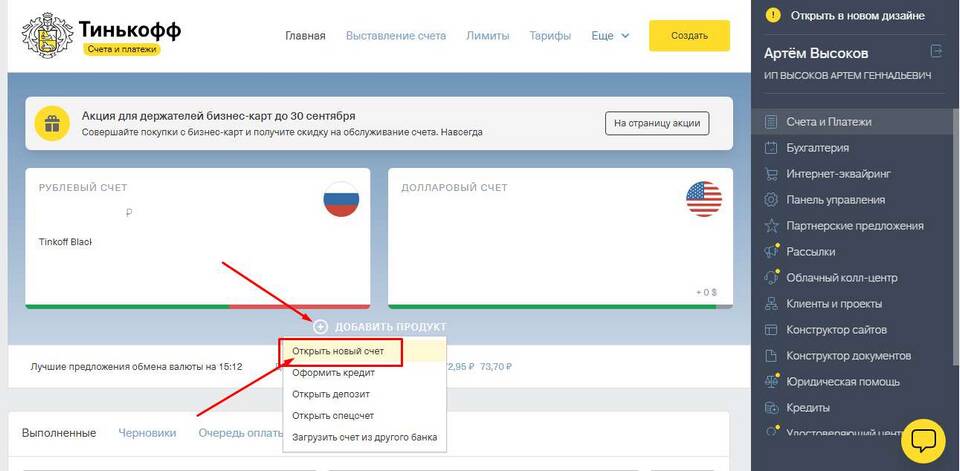
Task: Click the gift icon in promo banner
Action: pyautogui.click(x=52, y=123)
